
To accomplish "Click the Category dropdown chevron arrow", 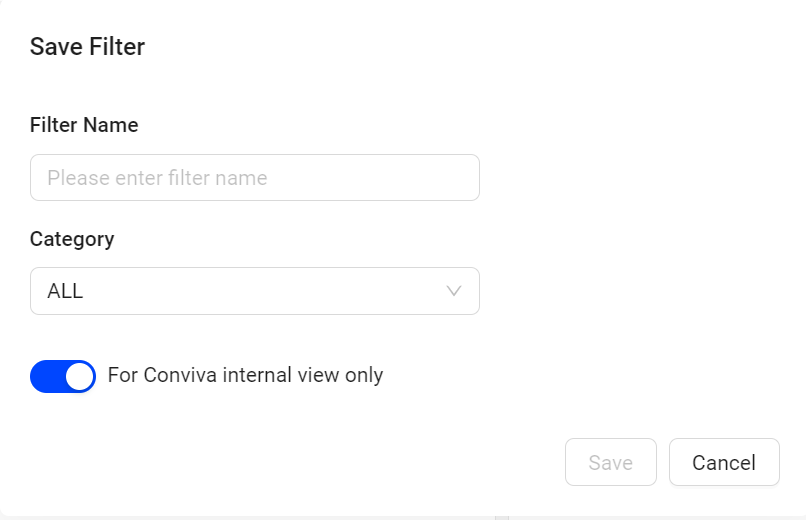I will (453, 291).
